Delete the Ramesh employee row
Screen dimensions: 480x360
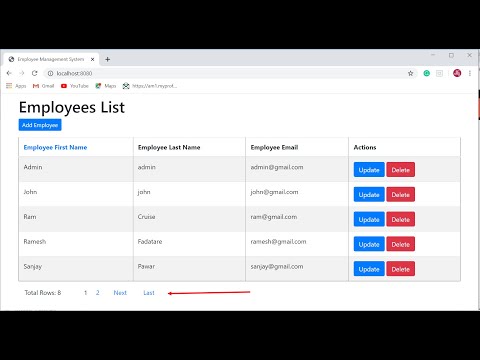(x=401, y=244)
